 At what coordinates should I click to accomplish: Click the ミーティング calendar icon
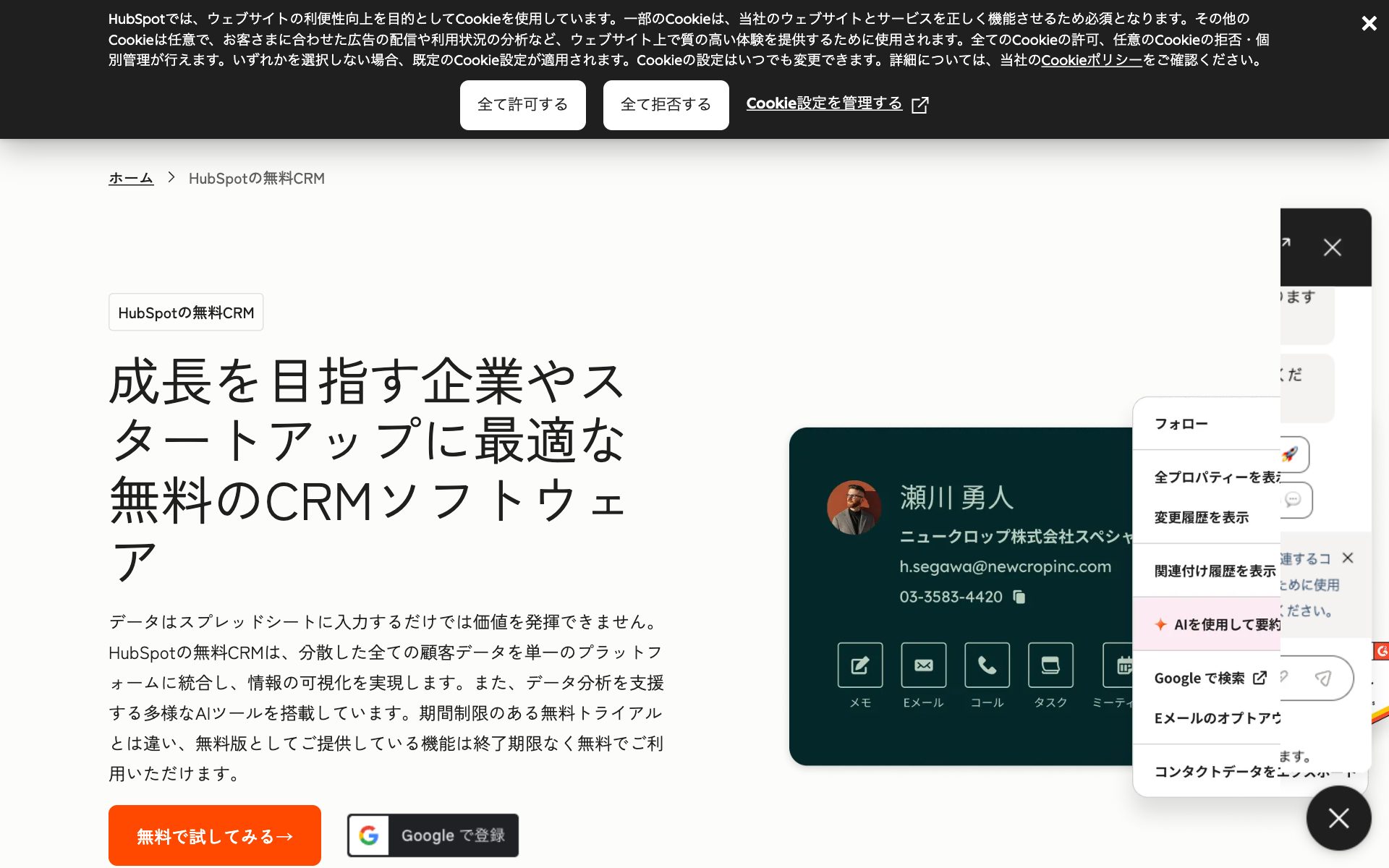click(1118, 665)
